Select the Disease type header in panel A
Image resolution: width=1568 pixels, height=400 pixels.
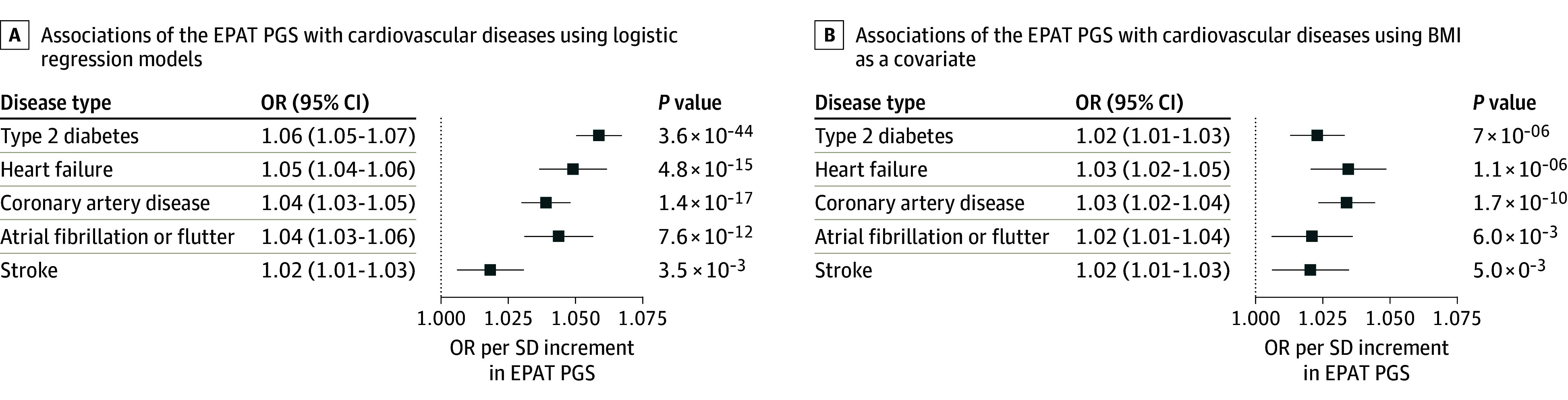[56, 102]
